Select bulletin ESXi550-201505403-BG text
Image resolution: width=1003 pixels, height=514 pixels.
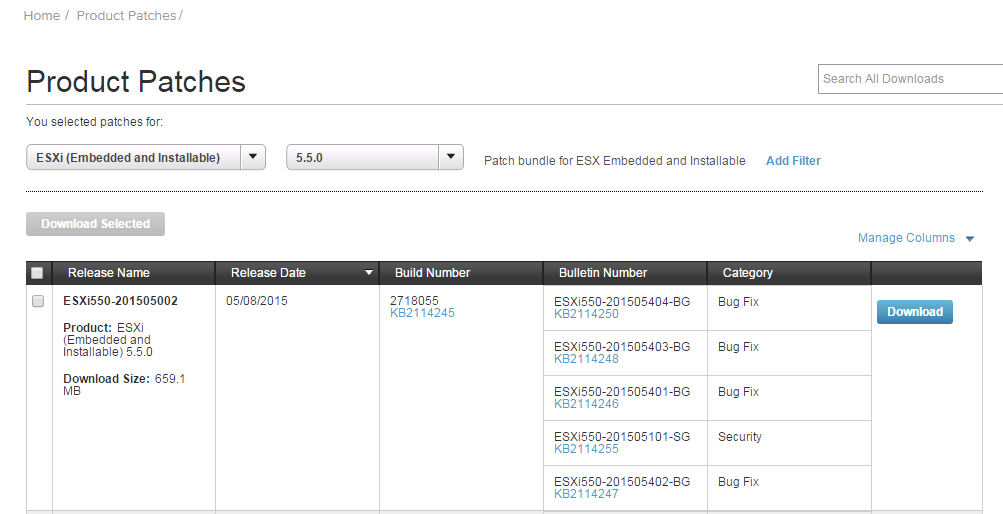click(x=622, y=347)
